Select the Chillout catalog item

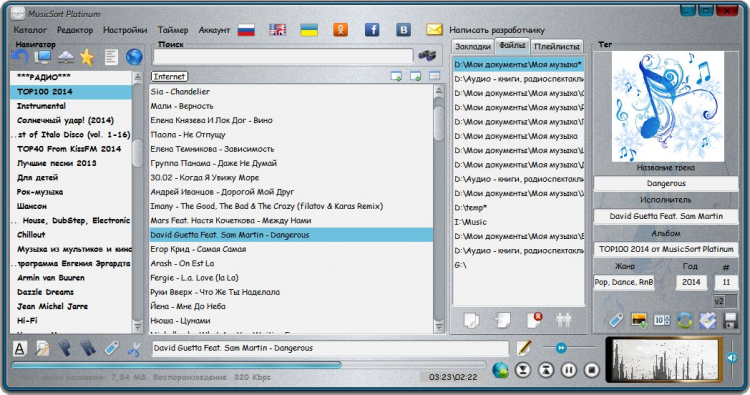click(x=71, y=235)
